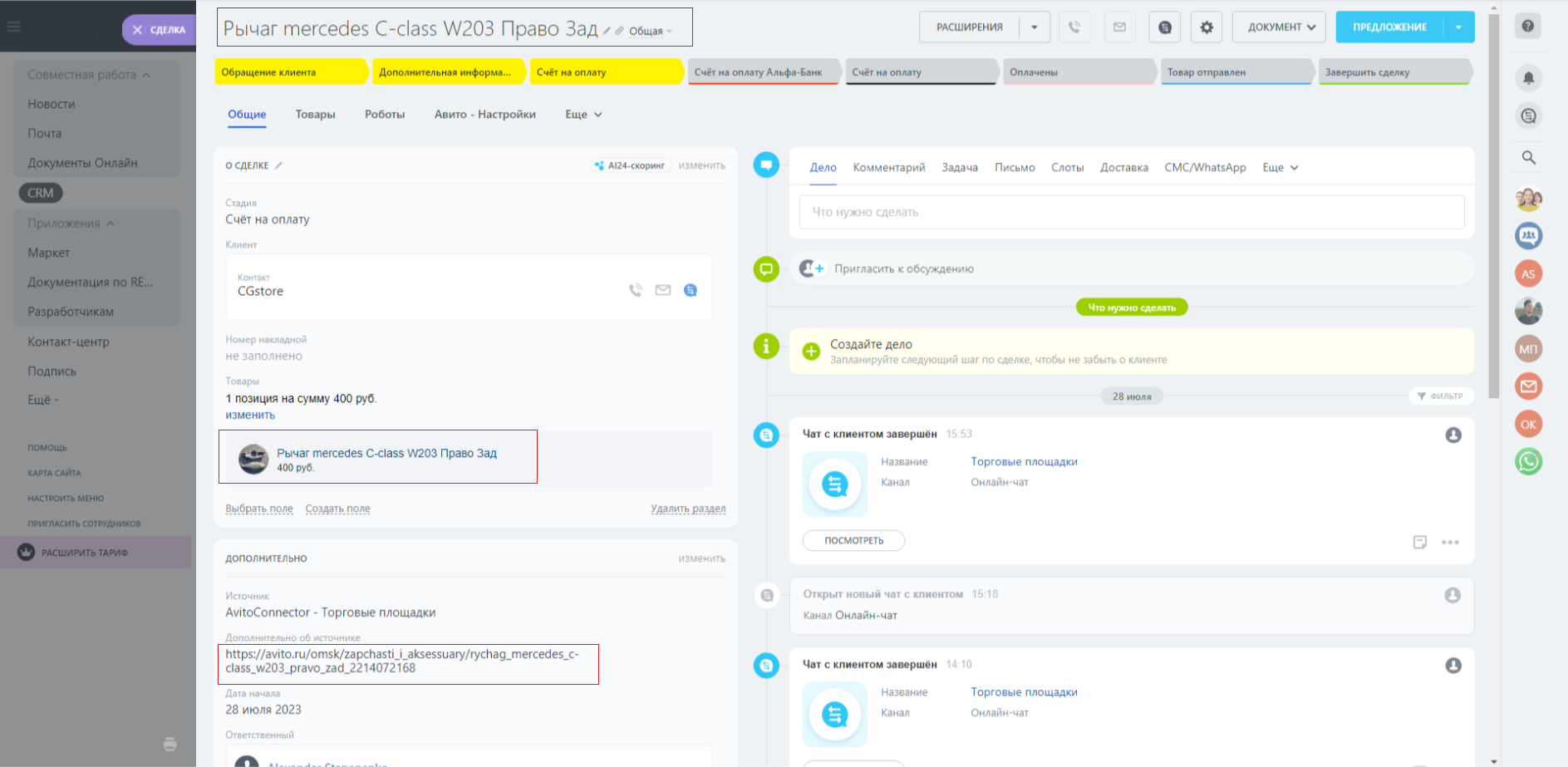Click the help question mark icon

[x=1527, y=26]
